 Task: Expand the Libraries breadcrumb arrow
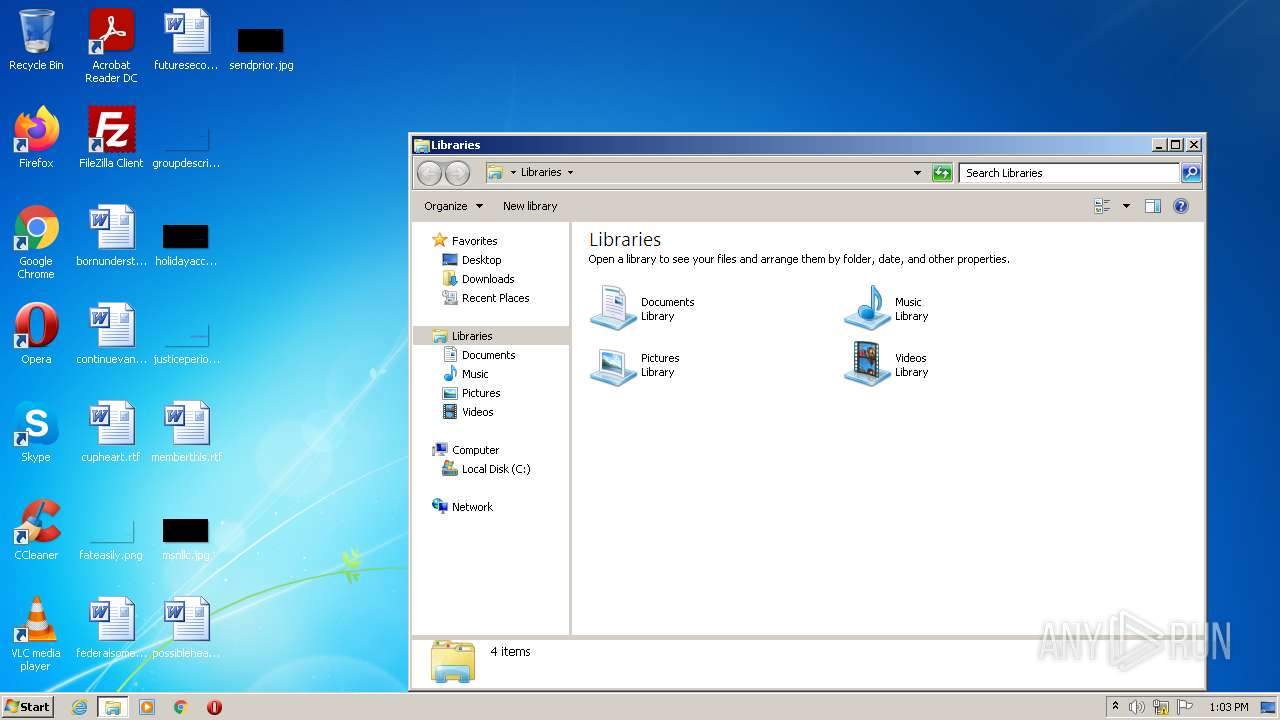pos(570,172)
